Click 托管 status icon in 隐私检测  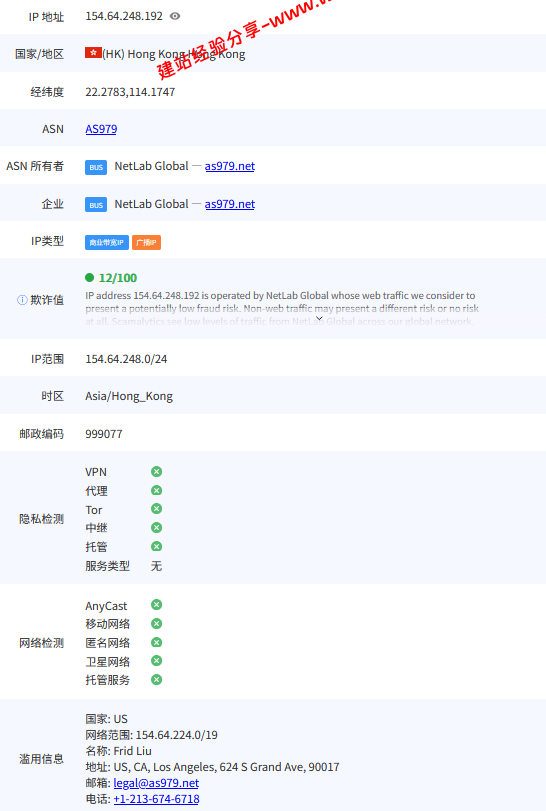157,547
